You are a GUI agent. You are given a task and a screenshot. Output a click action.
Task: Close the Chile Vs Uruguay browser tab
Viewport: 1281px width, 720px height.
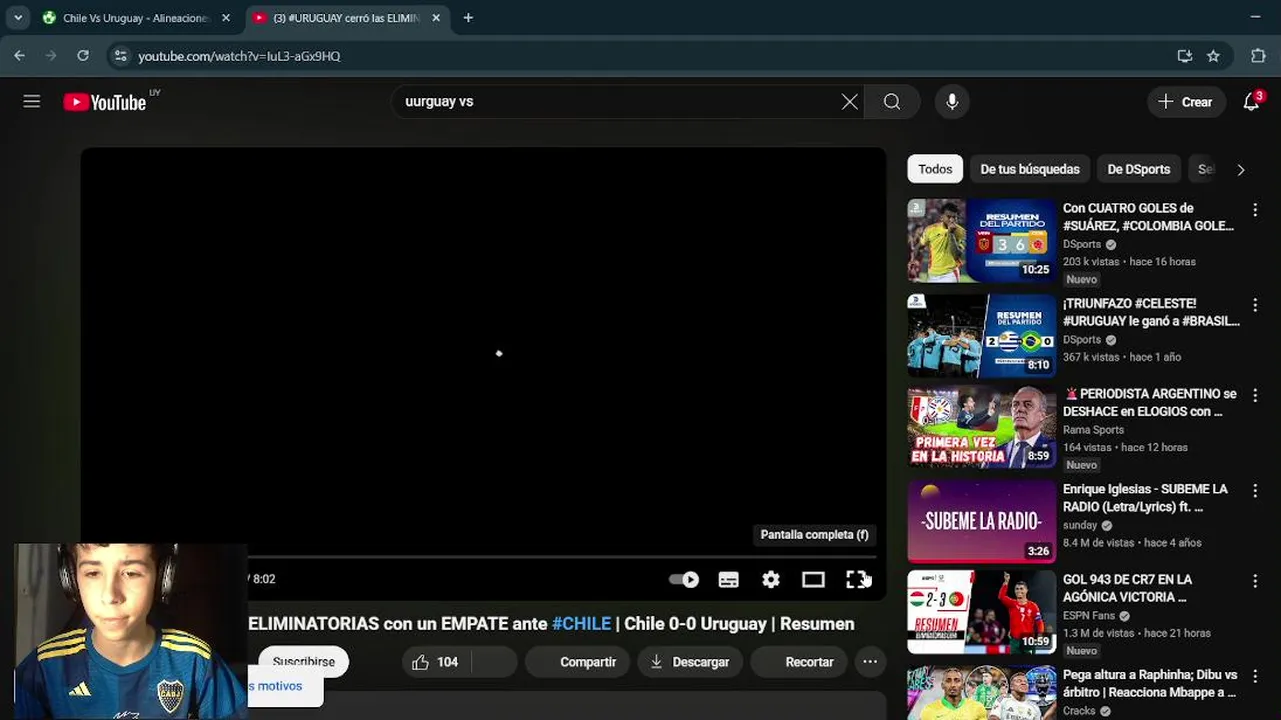pos(226,18)
